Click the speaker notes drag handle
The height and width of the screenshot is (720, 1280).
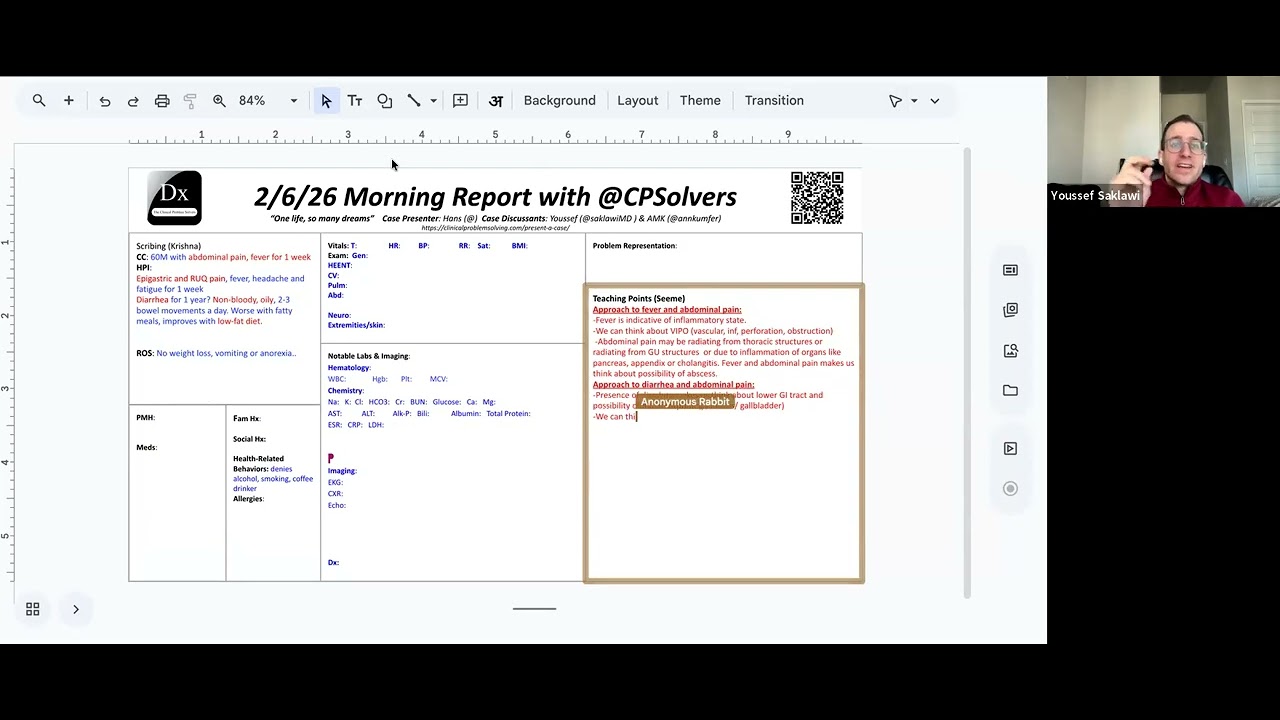[534, 608]
